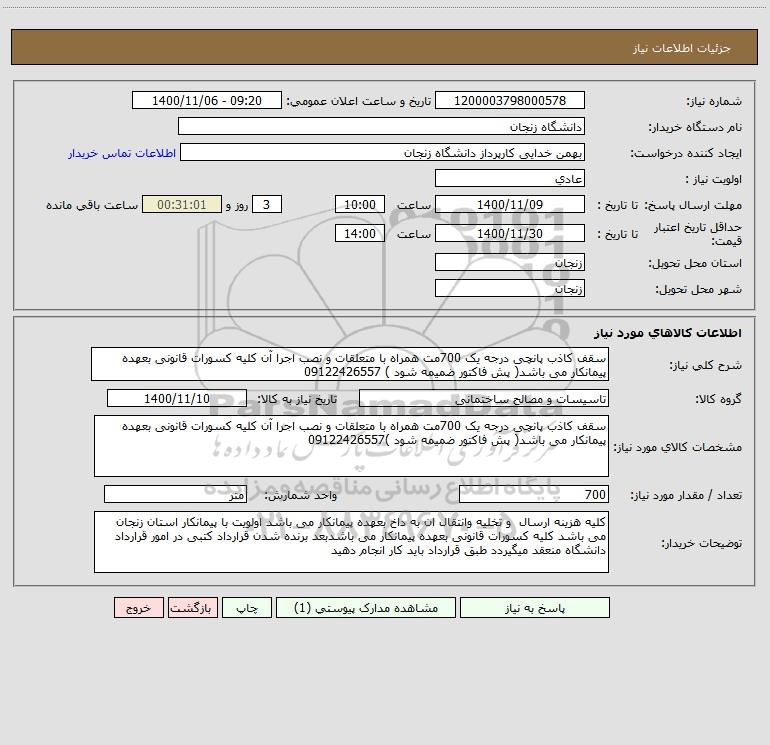Screen dimensions: 770x745
Task: Click the توضیحات خریدار label
Action: pyautogui.click(x=702, y=543)
